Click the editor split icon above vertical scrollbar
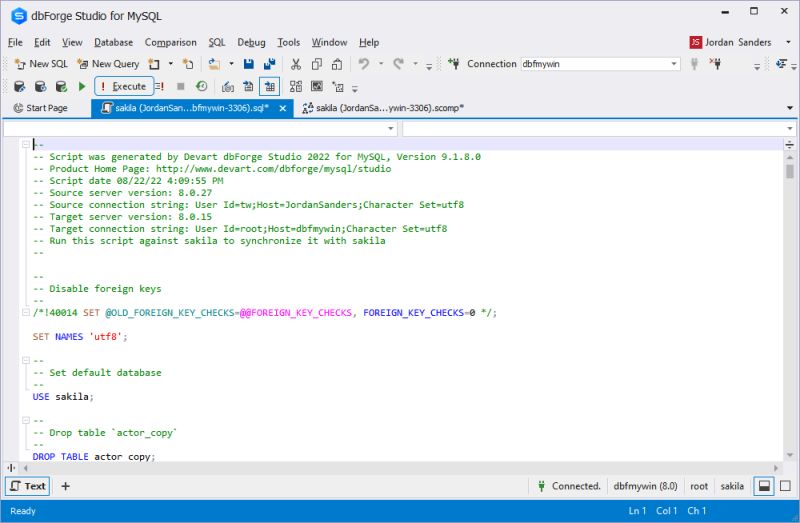This screenshot has width=800, height=523. [789, 144]
